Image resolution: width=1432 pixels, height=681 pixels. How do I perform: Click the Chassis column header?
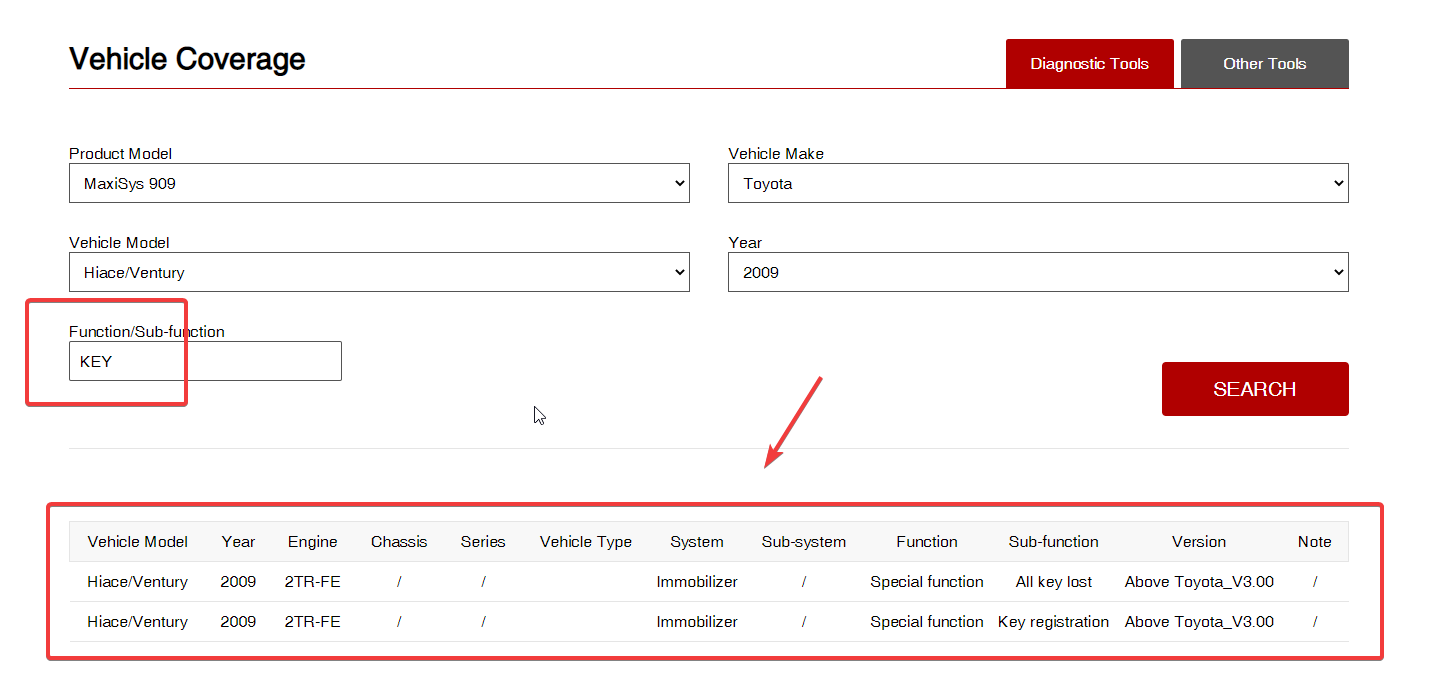(x=399, y=542)
